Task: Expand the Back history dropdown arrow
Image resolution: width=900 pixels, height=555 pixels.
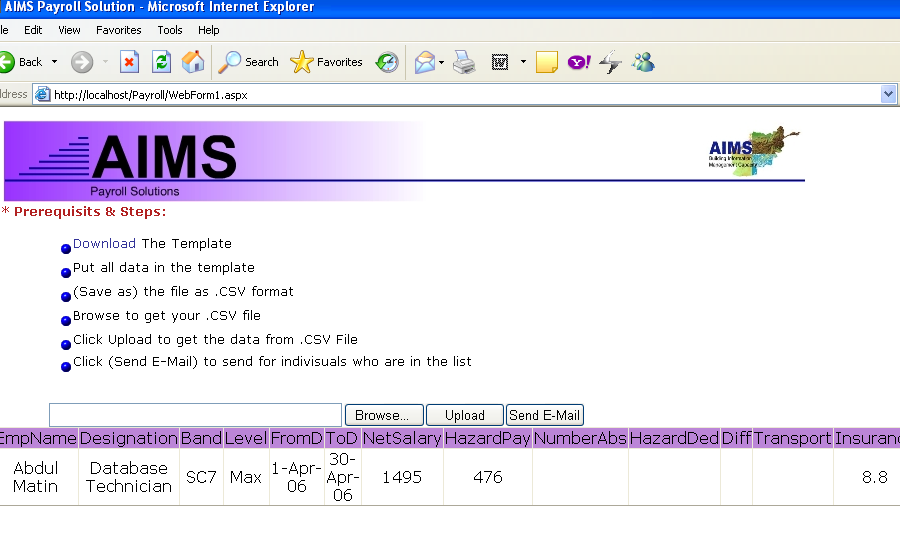Action: (55, 61)
